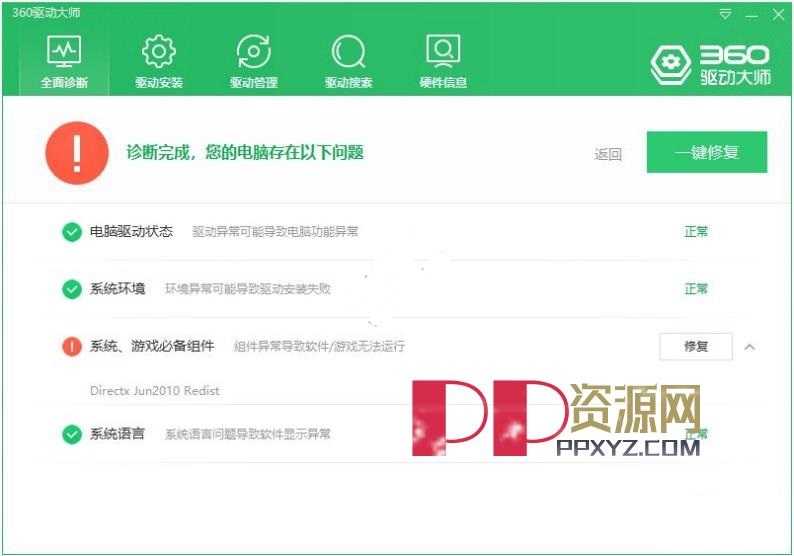Screen dimensions: 794x556
Task: Open the 驱动管理 tab
Action: pos(254,61)
